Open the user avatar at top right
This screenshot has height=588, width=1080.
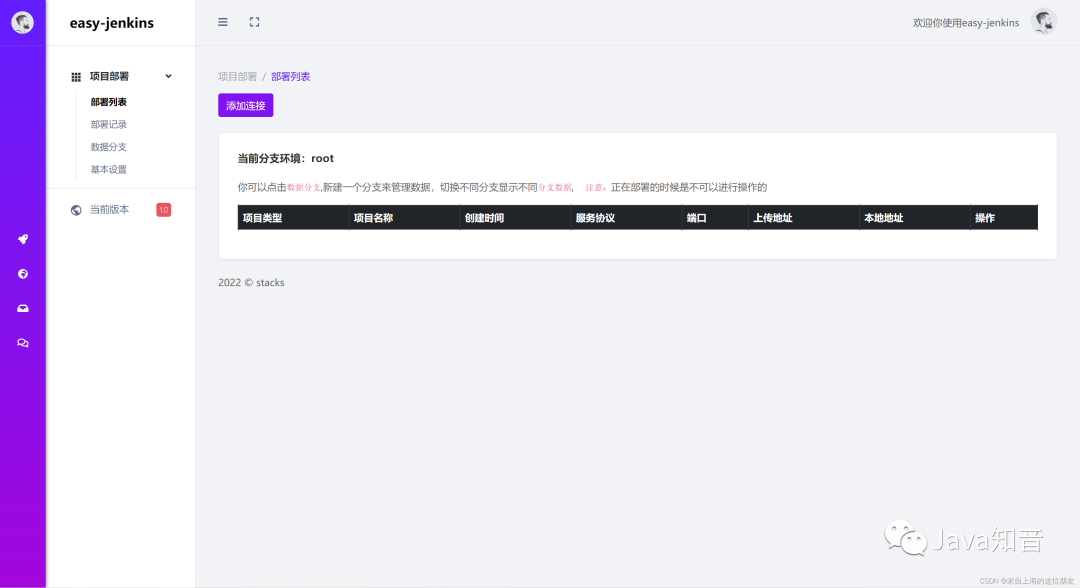(1043, 22)
